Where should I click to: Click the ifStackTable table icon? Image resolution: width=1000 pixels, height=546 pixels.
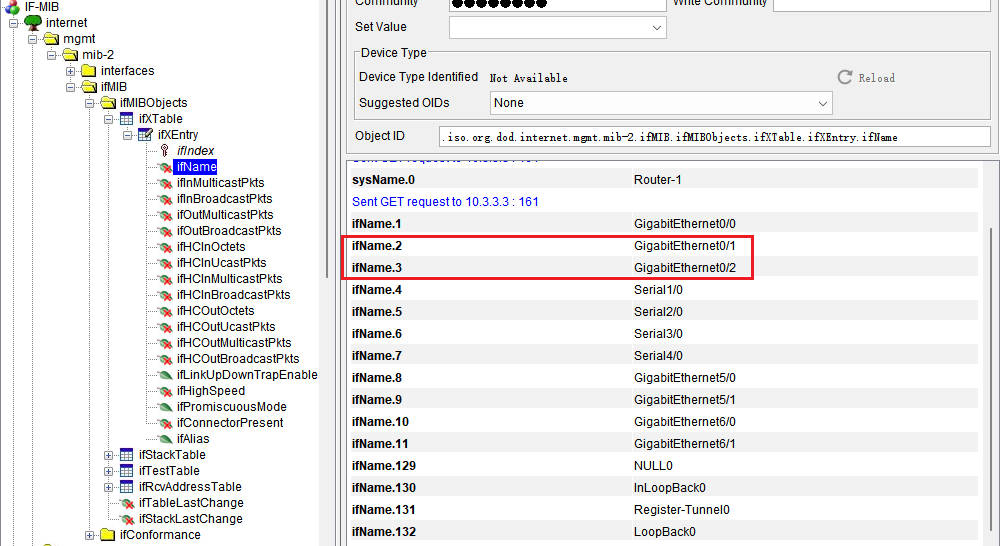click(x=127, y=455)
